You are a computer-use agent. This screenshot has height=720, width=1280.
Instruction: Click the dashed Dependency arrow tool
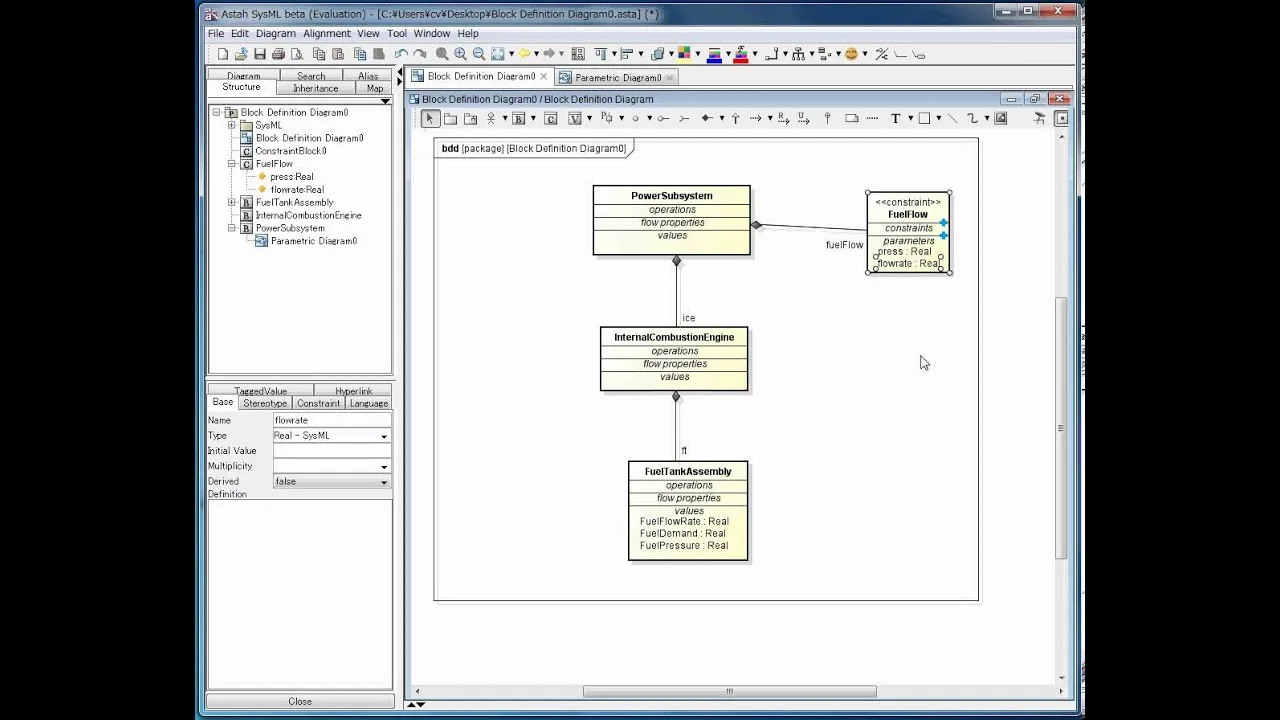point(755,118)
